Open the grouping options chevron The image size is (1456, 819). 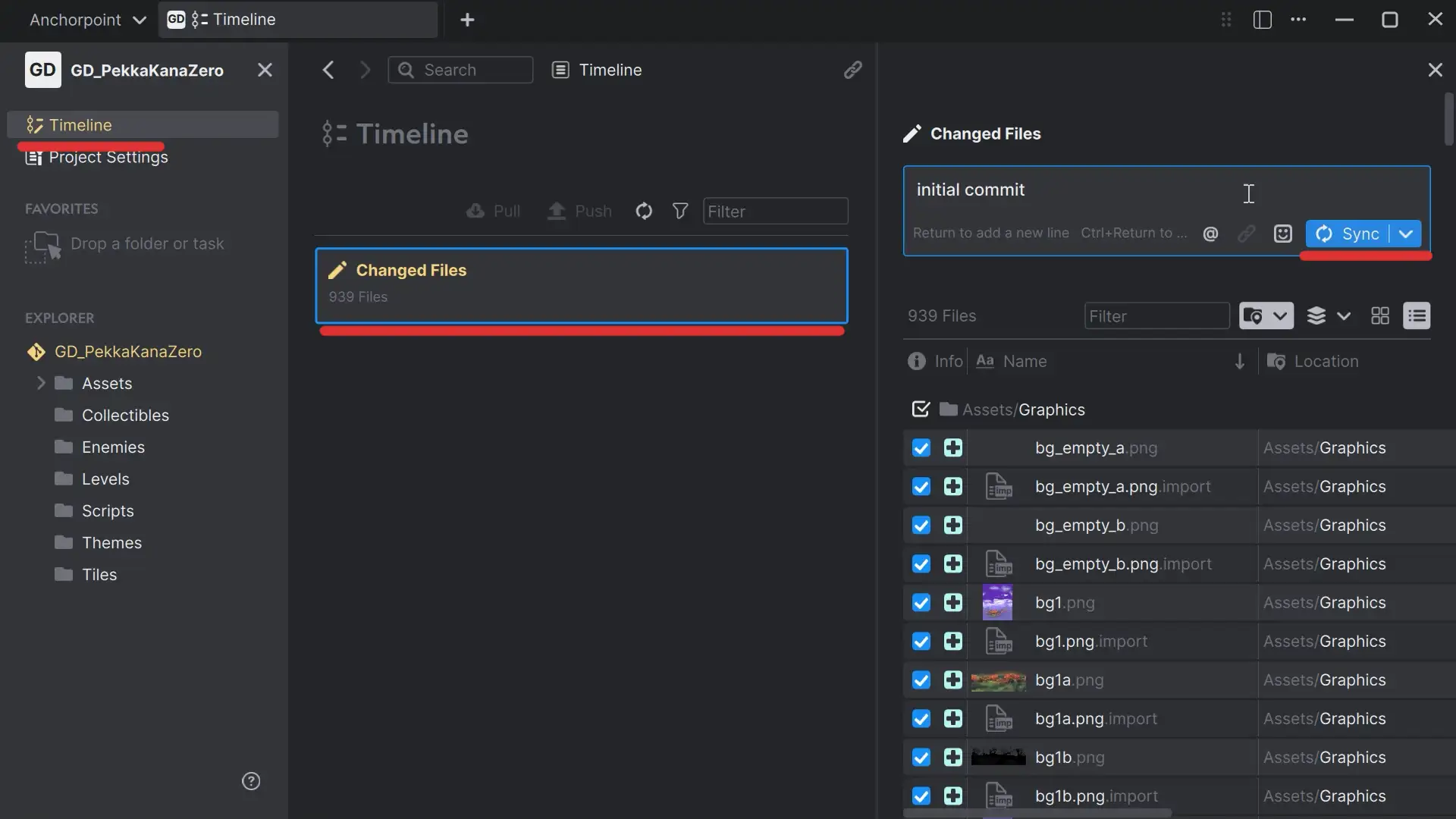pyautogui.click(x=1345, y=315)
